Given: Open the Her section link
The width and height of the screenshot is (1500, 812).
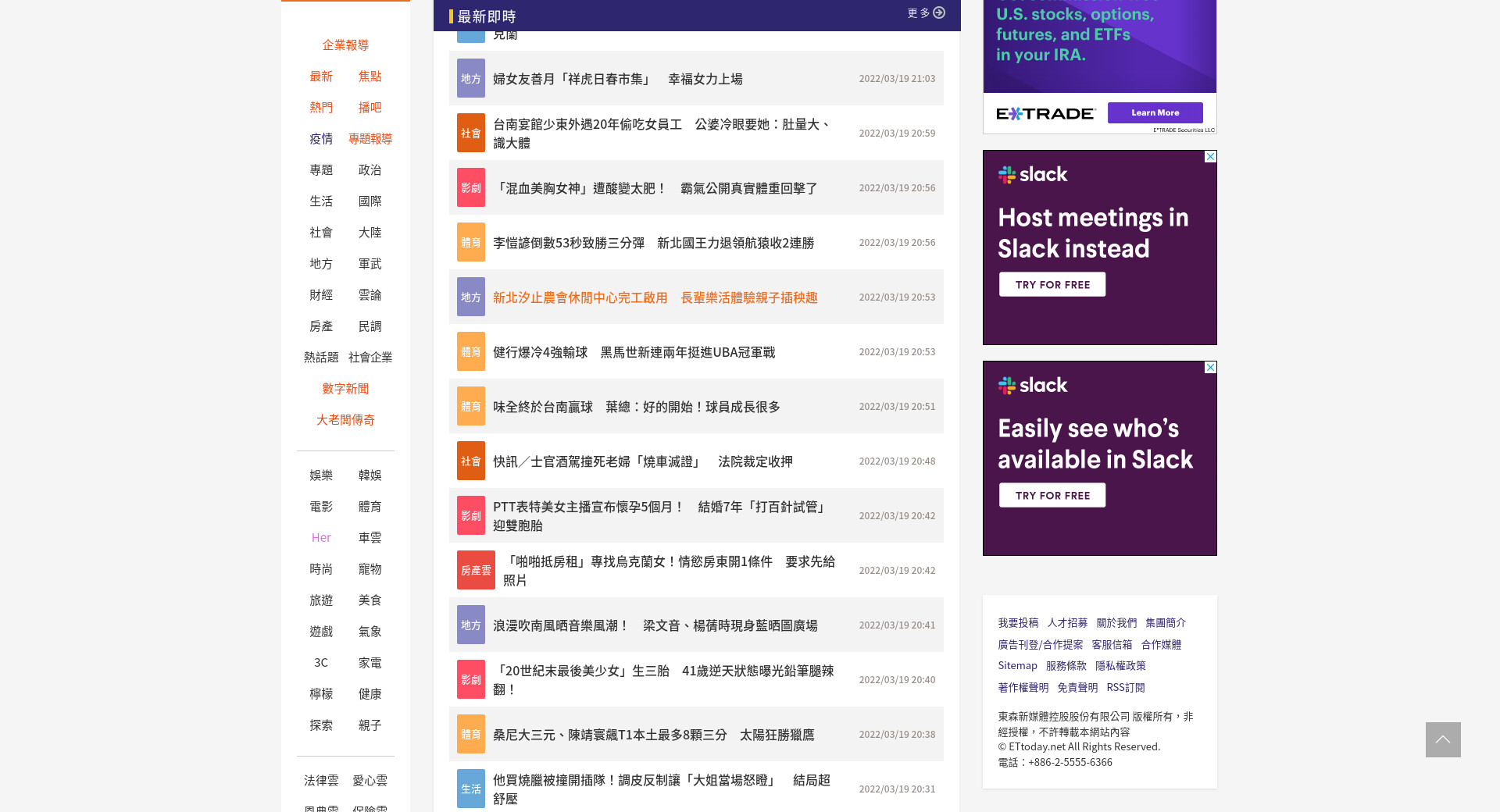Looking at the screenshot, I should click(x=321, y=537).
